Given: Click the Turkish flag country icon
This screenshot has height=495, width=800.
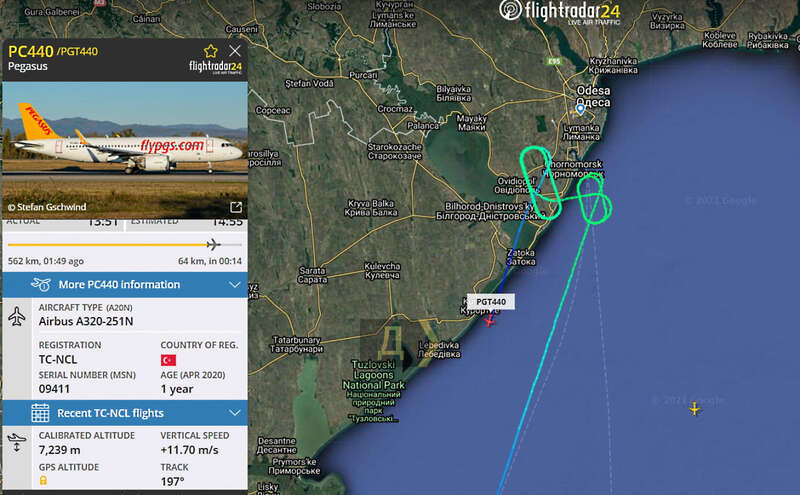Looking at the screenshot, I should point(168,360).
